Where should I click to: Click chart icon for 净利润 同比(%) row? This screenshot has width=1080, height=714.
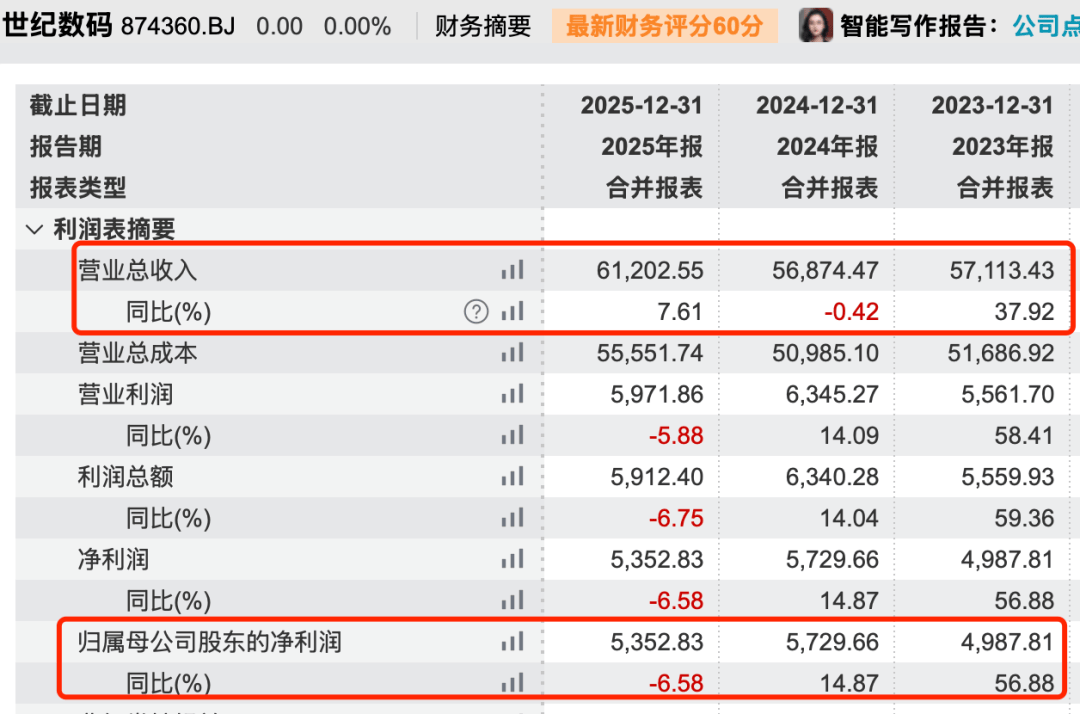coord(512,600)
